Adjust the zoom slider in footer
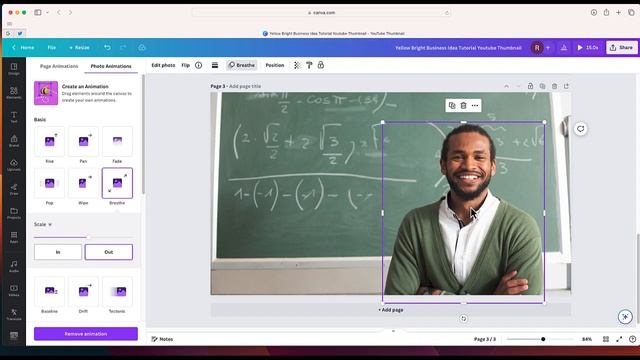Screen dimensions: 640x360 (x=540, y=339)
